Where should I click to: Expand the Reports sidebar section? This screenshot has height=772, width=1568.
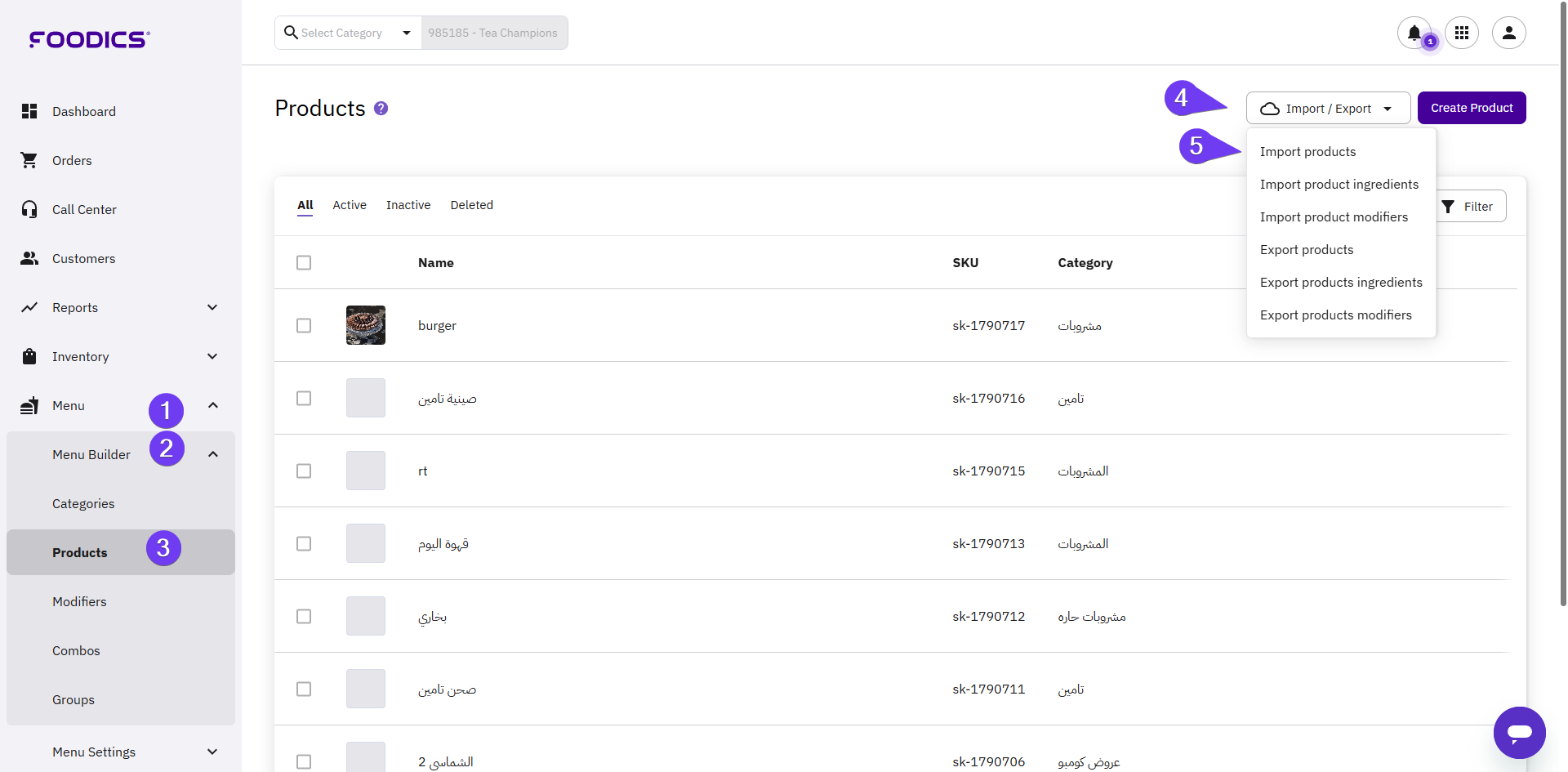pyautogui.click(x=212, y=307)
